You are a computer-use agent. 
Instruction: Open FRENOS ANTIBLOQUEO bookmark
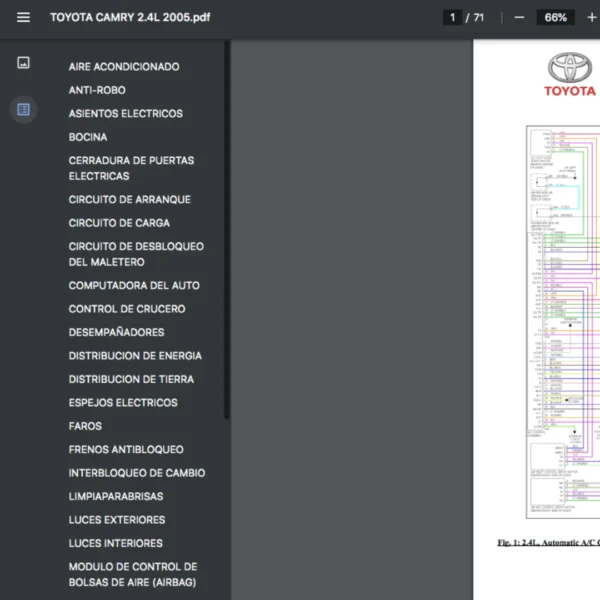tap(126, 450)
